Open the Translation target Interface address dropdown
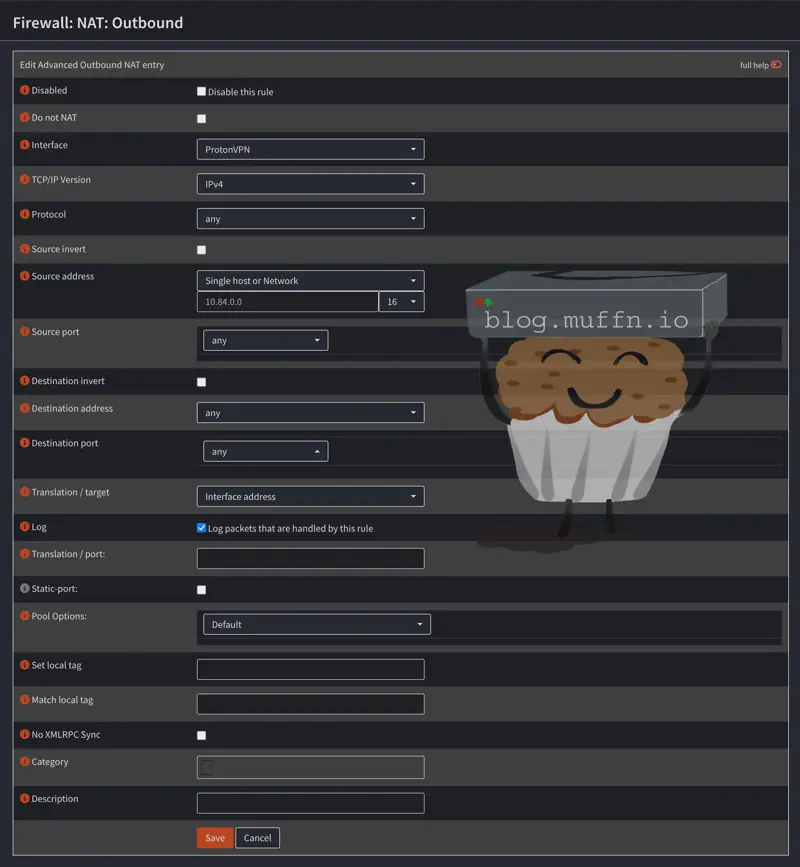The image size is (800, 867). pyautogui.click(x=310, y=497)
